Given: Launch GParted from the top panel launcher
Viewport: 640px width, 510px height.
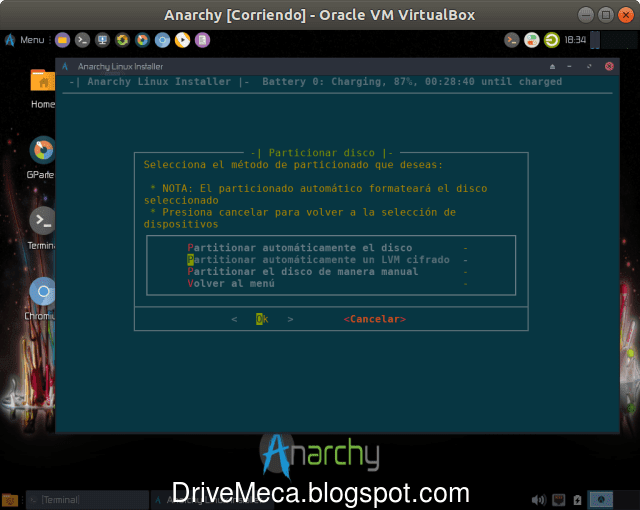Looking at the screenshot, I should click(142, 40).
